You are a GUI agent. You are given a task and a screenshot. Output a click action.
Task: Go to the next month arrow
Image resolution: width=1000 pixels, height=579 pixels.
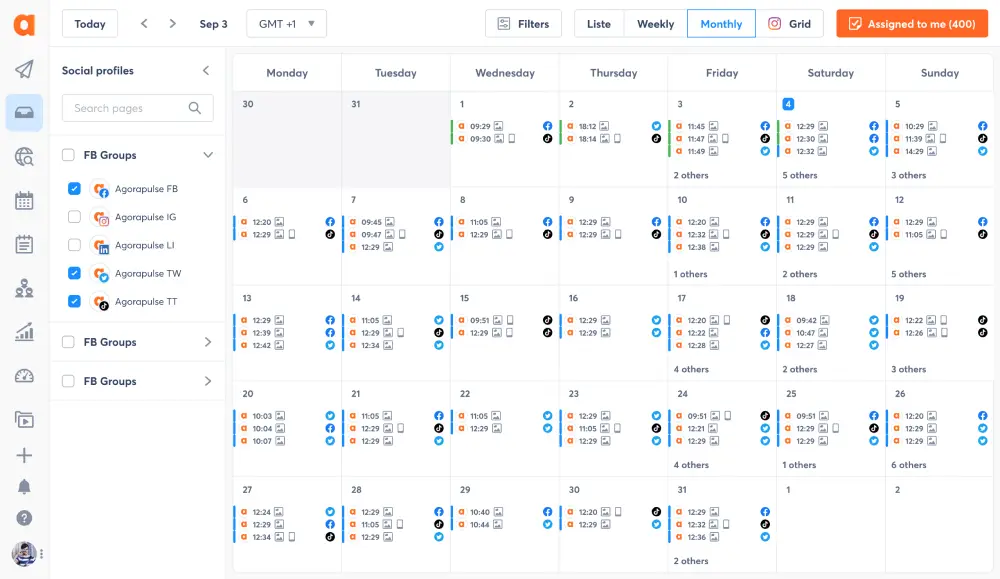click(173, 24)
